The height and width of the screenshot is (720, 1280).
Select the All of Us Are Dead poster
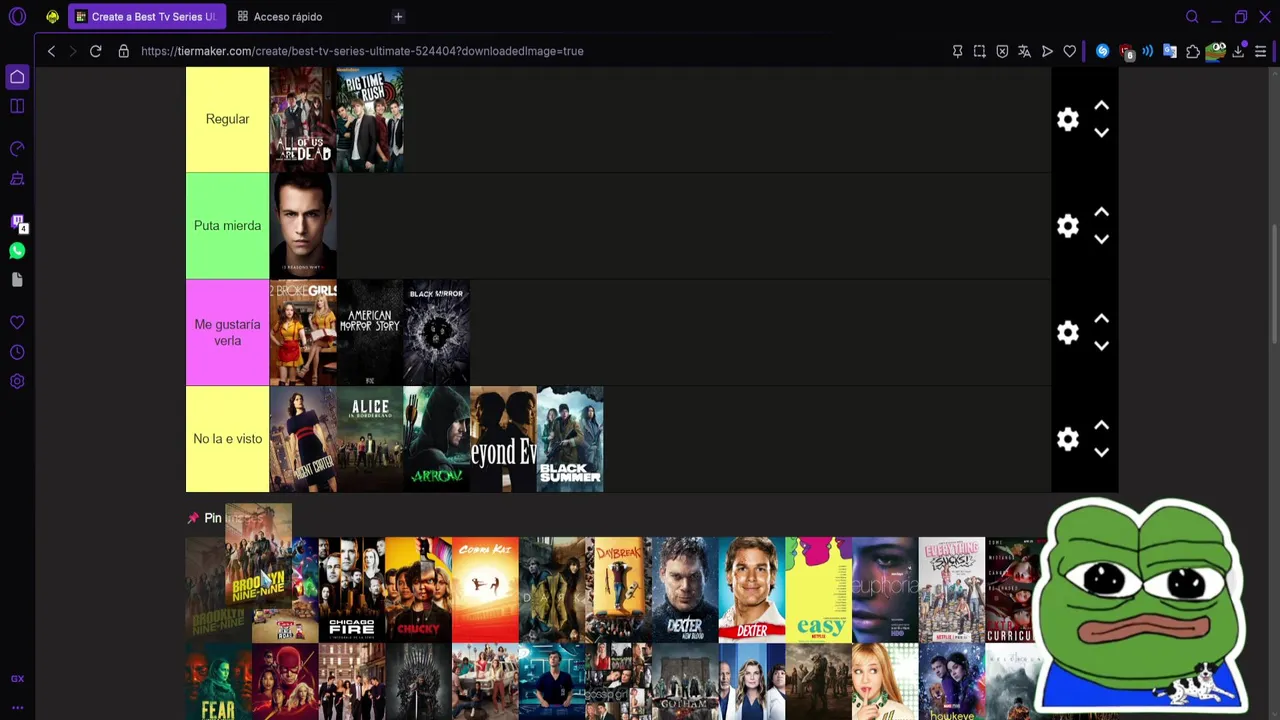click(x=303, y=119)
